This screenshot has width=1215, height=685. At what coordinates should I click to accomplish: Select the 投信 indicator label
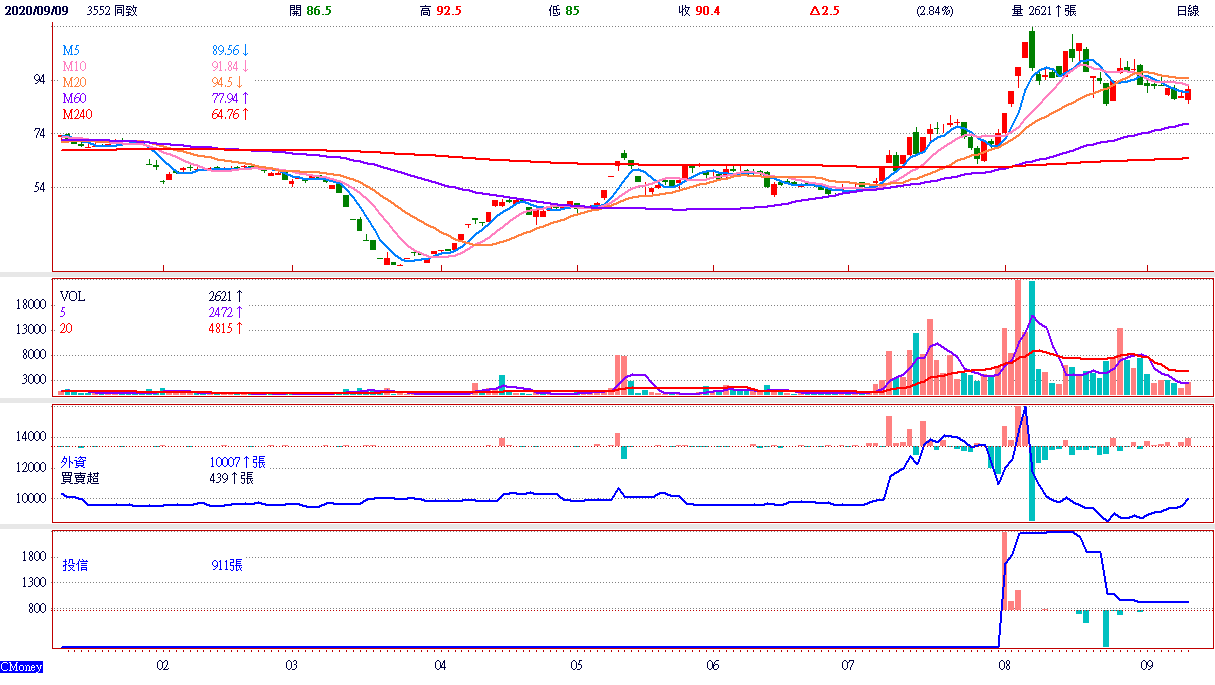click(x=75, y=565)
